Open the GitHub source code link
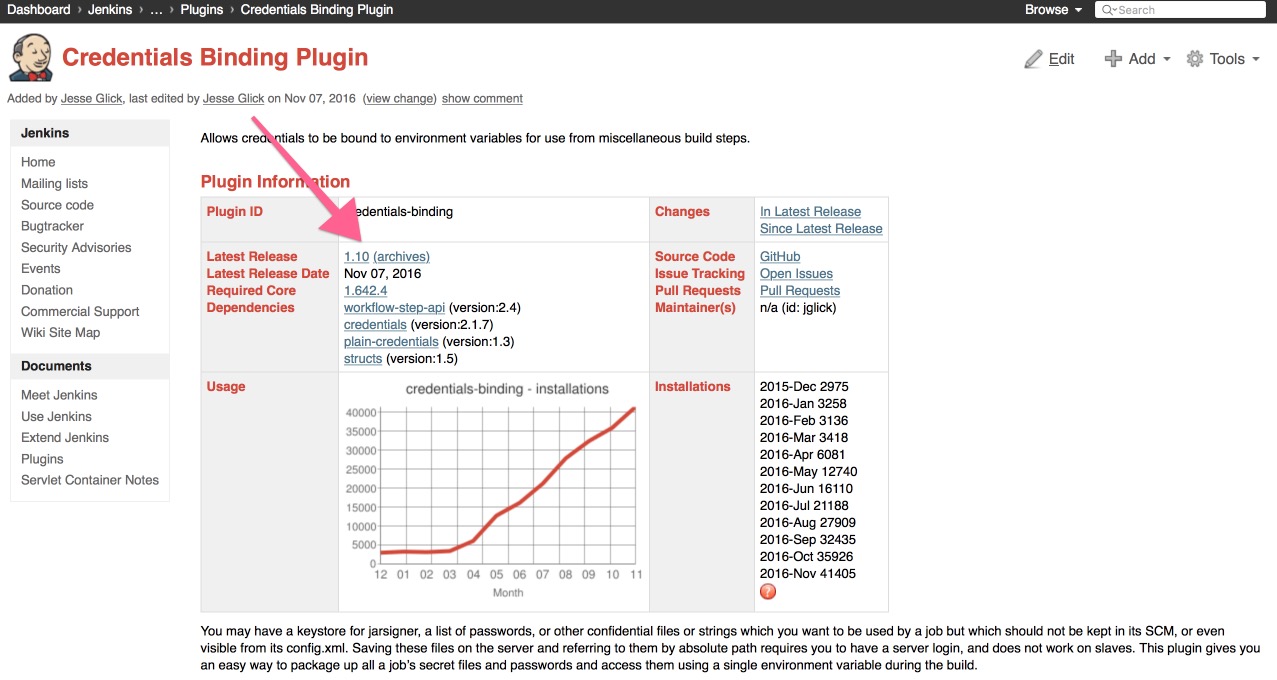 point(780,257)
